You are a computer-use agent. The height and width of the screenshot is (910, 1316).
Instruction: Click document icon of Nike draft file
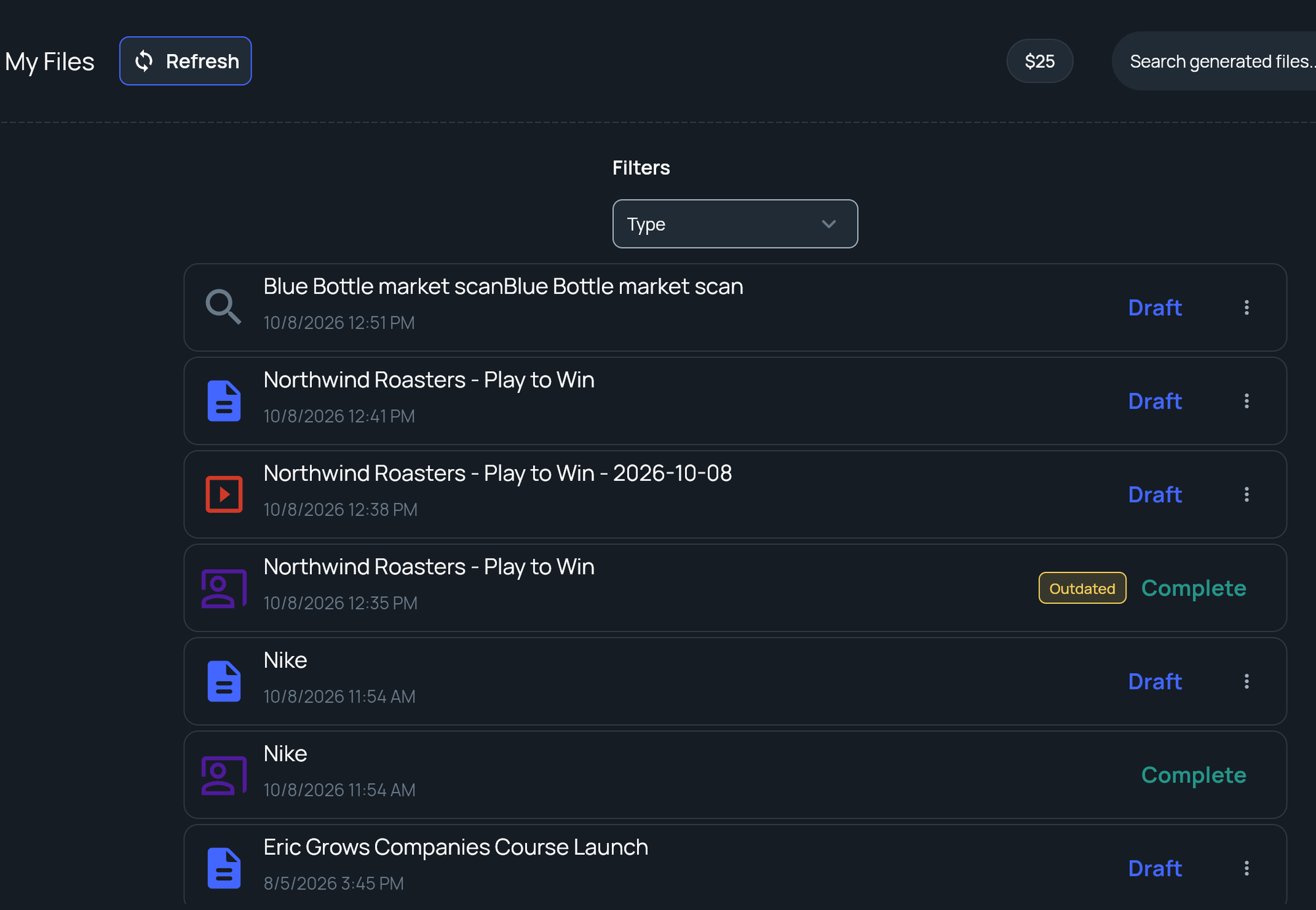click(224, 680)
